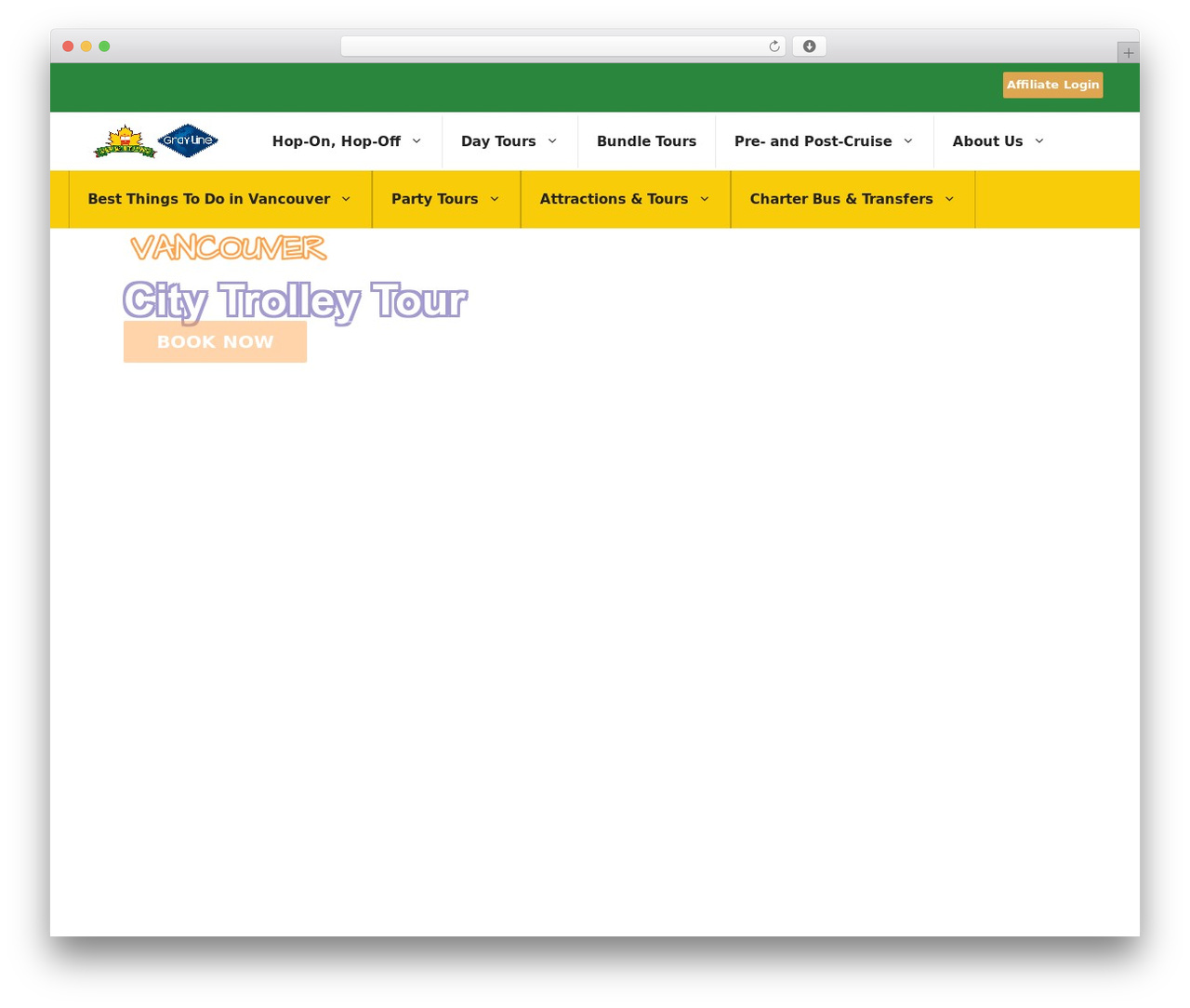1190x1008 pixels.
Task: Expand Best Things To Do in Vancouver chevron
Action: (346, 199)
